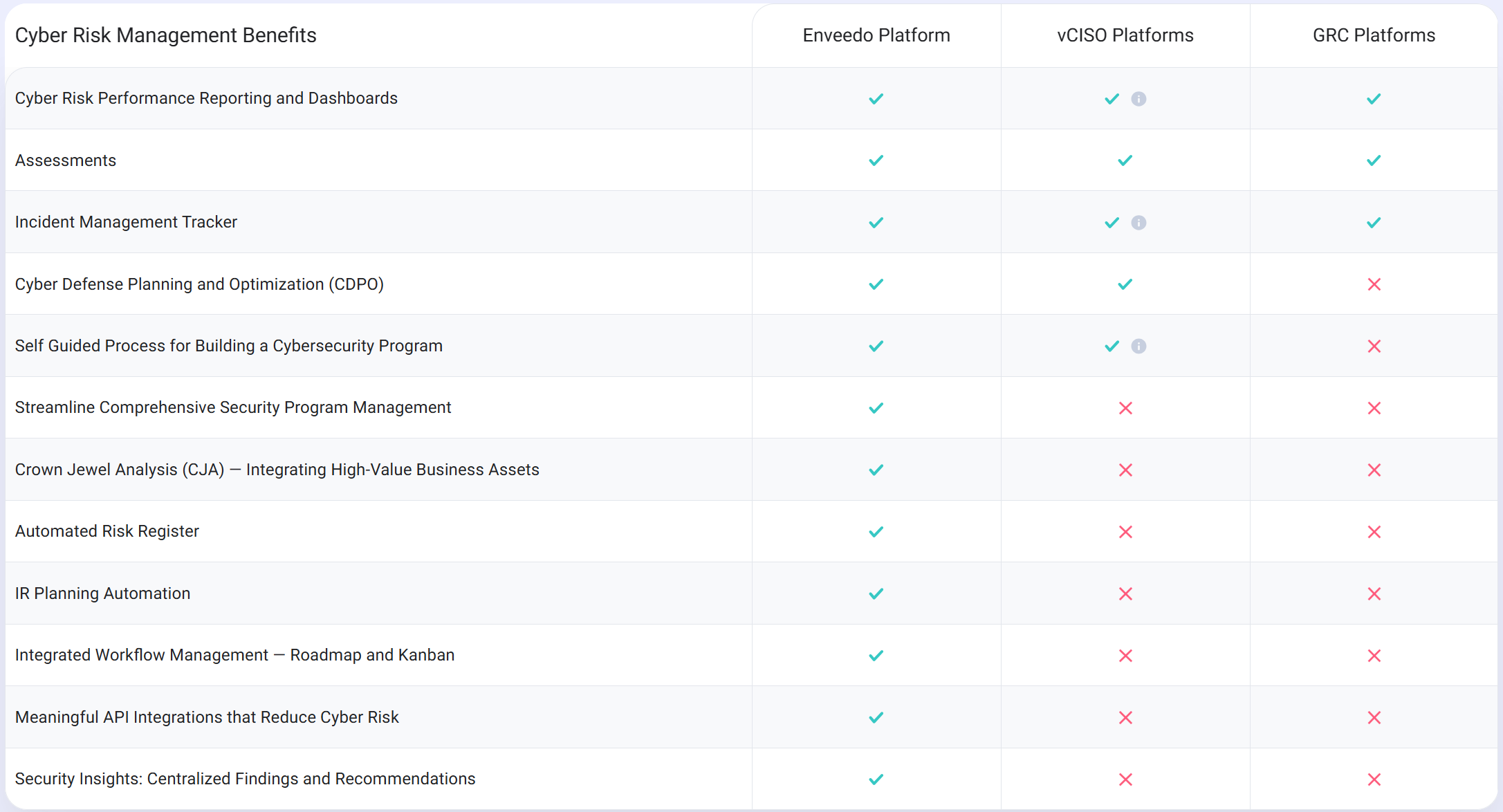This screenshot has height=812, width=1503.
Task: Click GRC red cross for Automated Risk Register
Action: point(1374,532)
